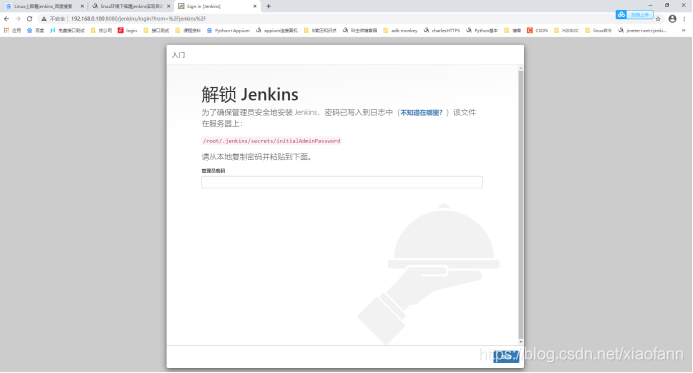This screenshot has height=373, width=693.
Task: Click the blue continue button at dialog bottom
Action: click(506, 356)
